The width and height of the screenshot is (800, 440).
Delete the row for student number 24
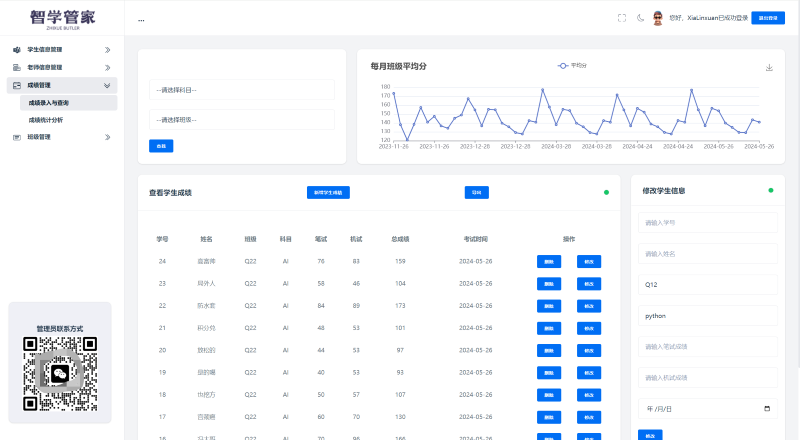[549, 261]
